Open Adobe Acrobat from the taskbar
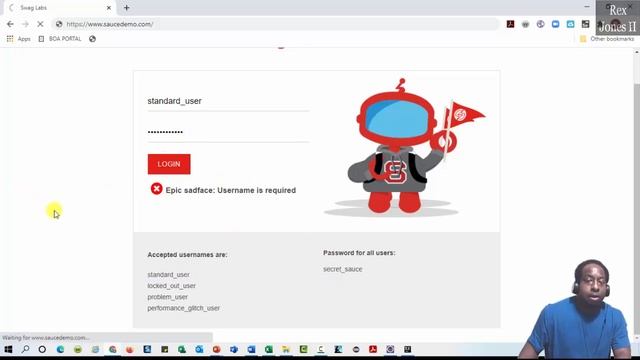Viewport: 640px width, 360px height. [373, 349]
